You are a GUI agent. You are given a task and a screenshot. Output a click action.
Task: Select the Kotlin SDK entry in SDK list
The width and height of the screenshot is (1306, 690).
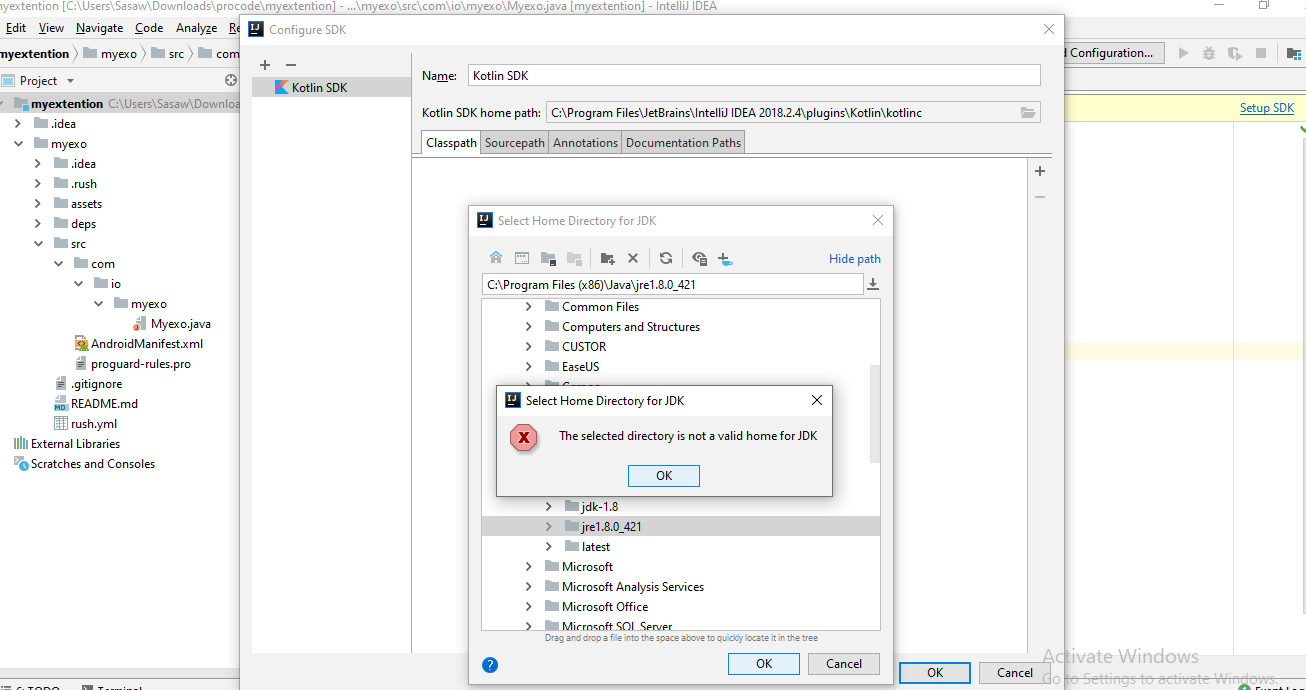point(331,88)
